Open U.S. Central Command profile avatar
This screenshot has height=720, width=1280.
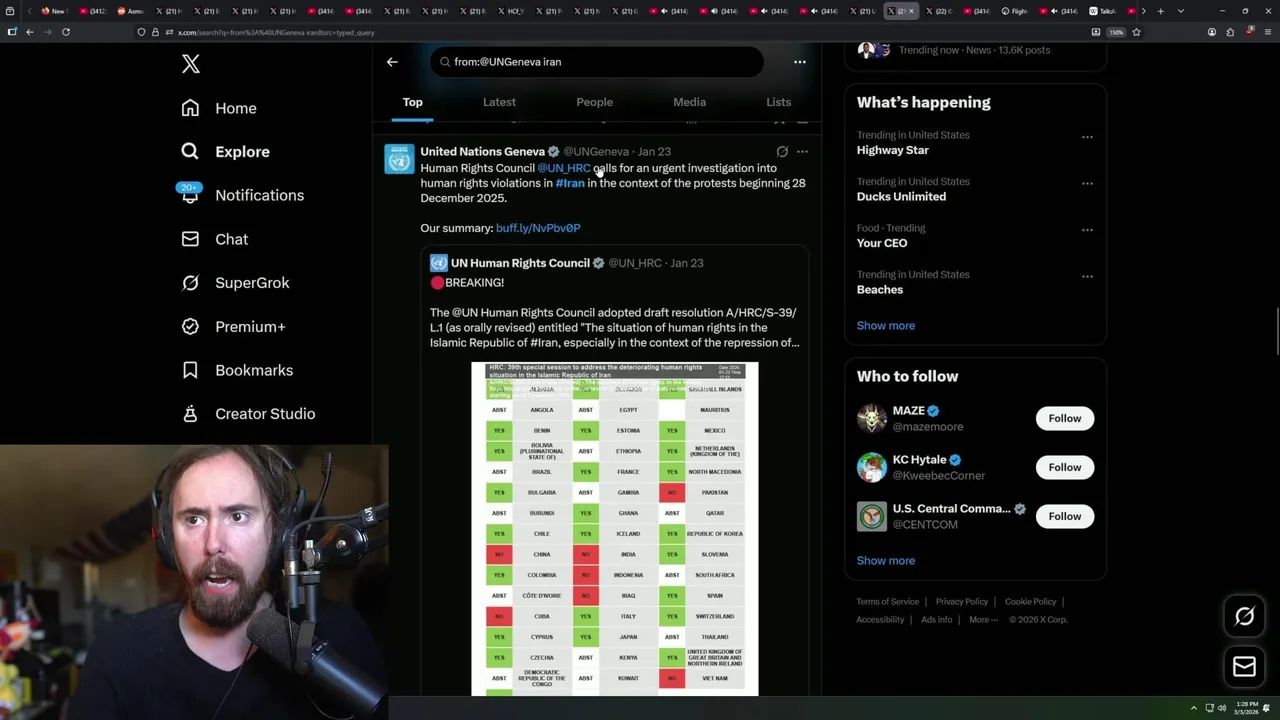coord(872,516)
